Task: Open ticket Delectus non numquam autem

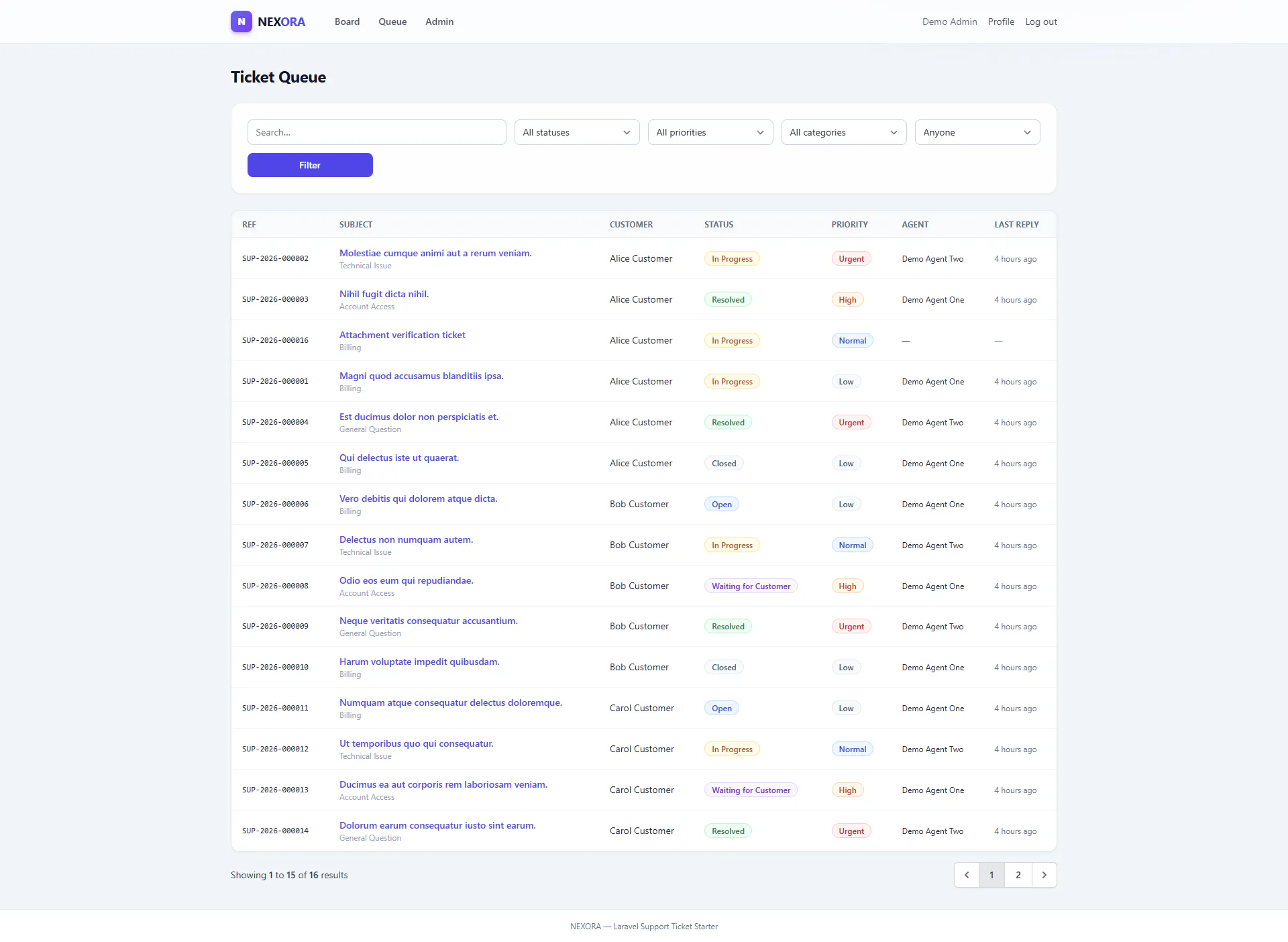Action: [x=406, y=539]
